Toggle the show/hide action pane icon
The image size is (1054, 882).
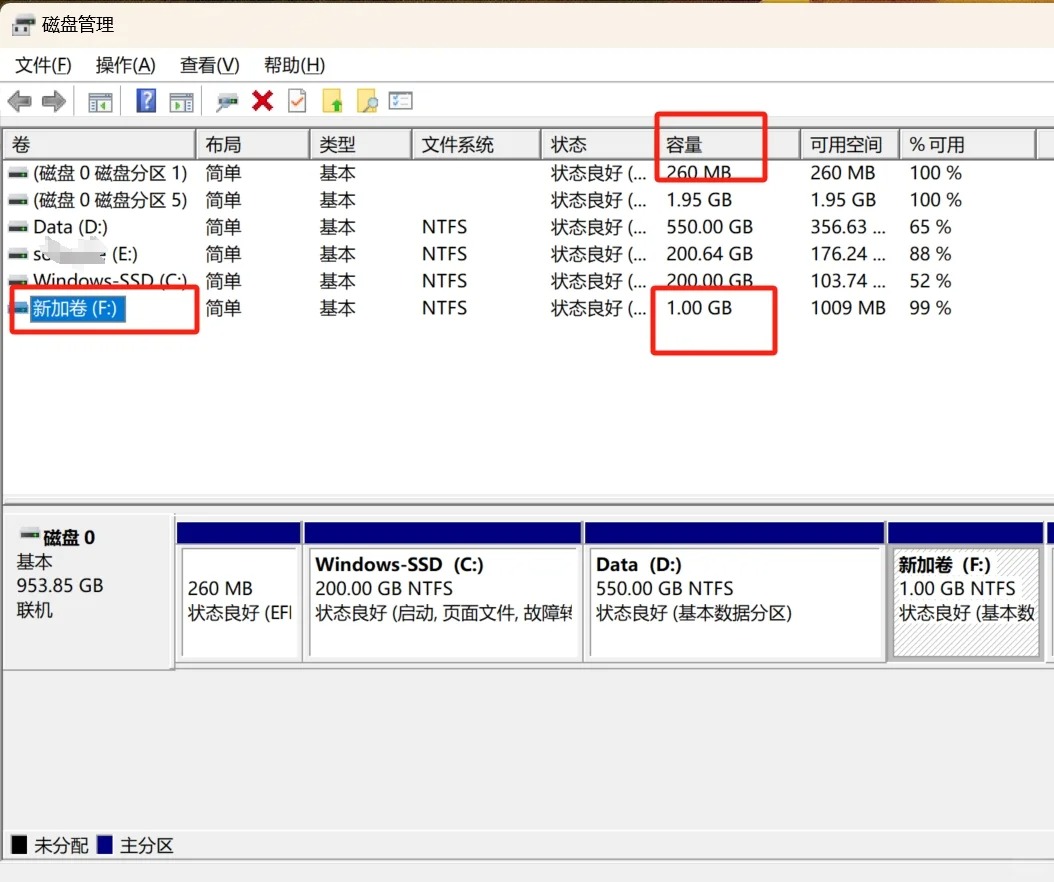[181, 102]
